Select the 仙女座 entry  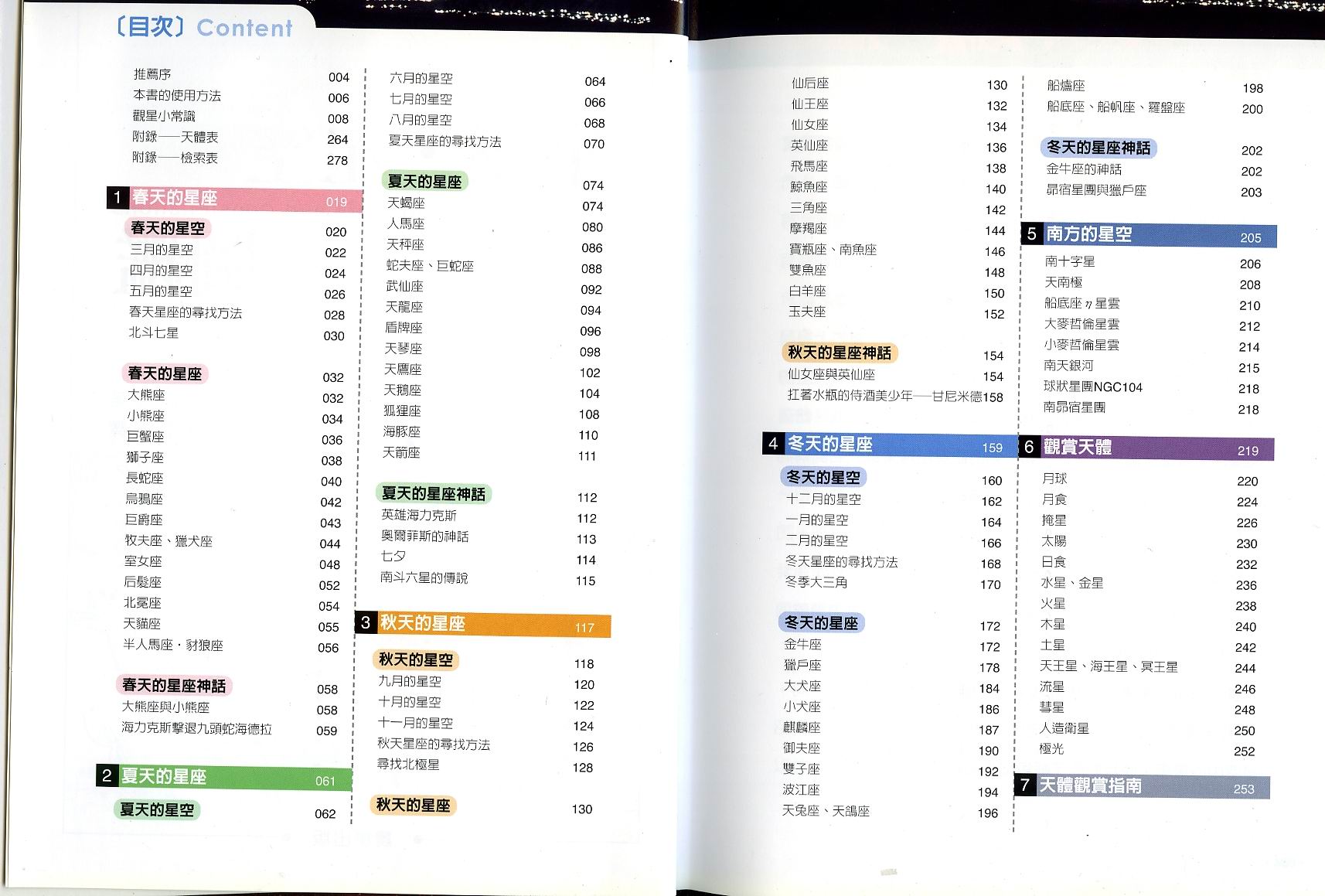point(809,124)
